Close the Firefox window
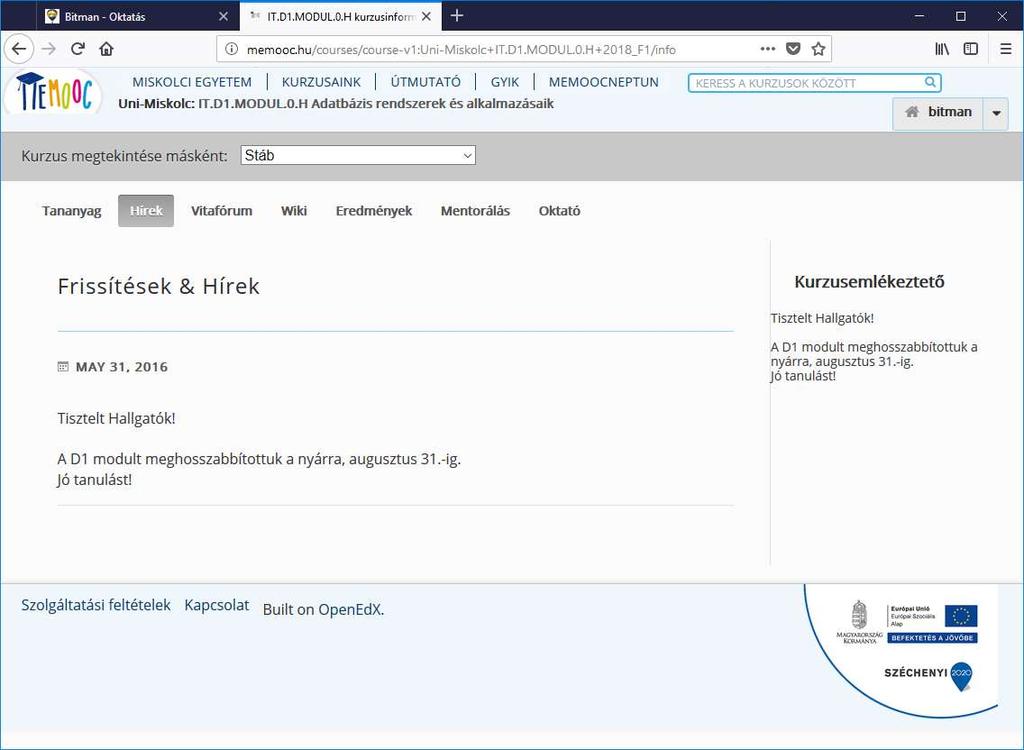This screenshot has width=1024, height=750. (x=1002, y=16)
